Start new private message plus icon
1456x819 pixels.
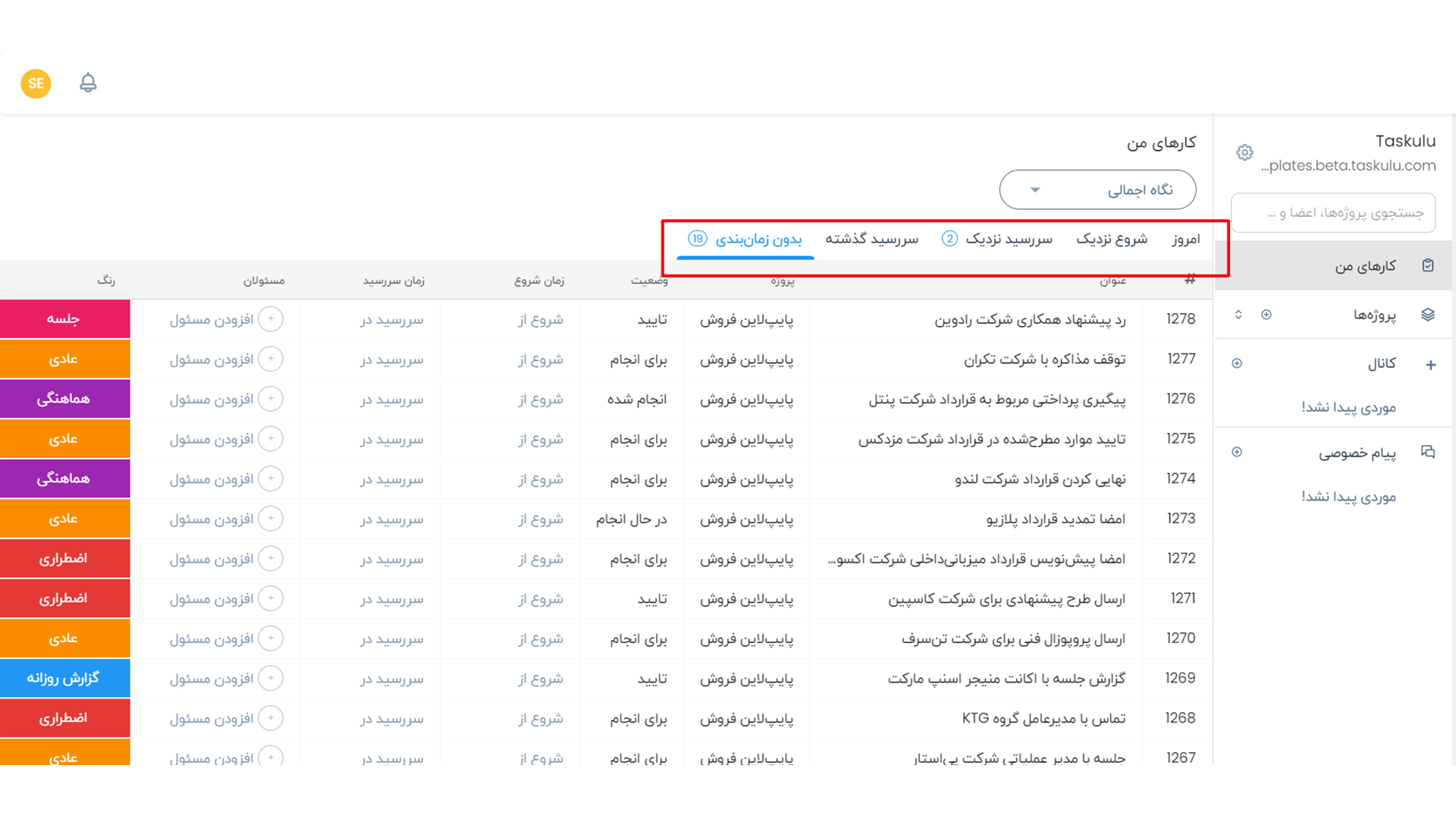1237,452
